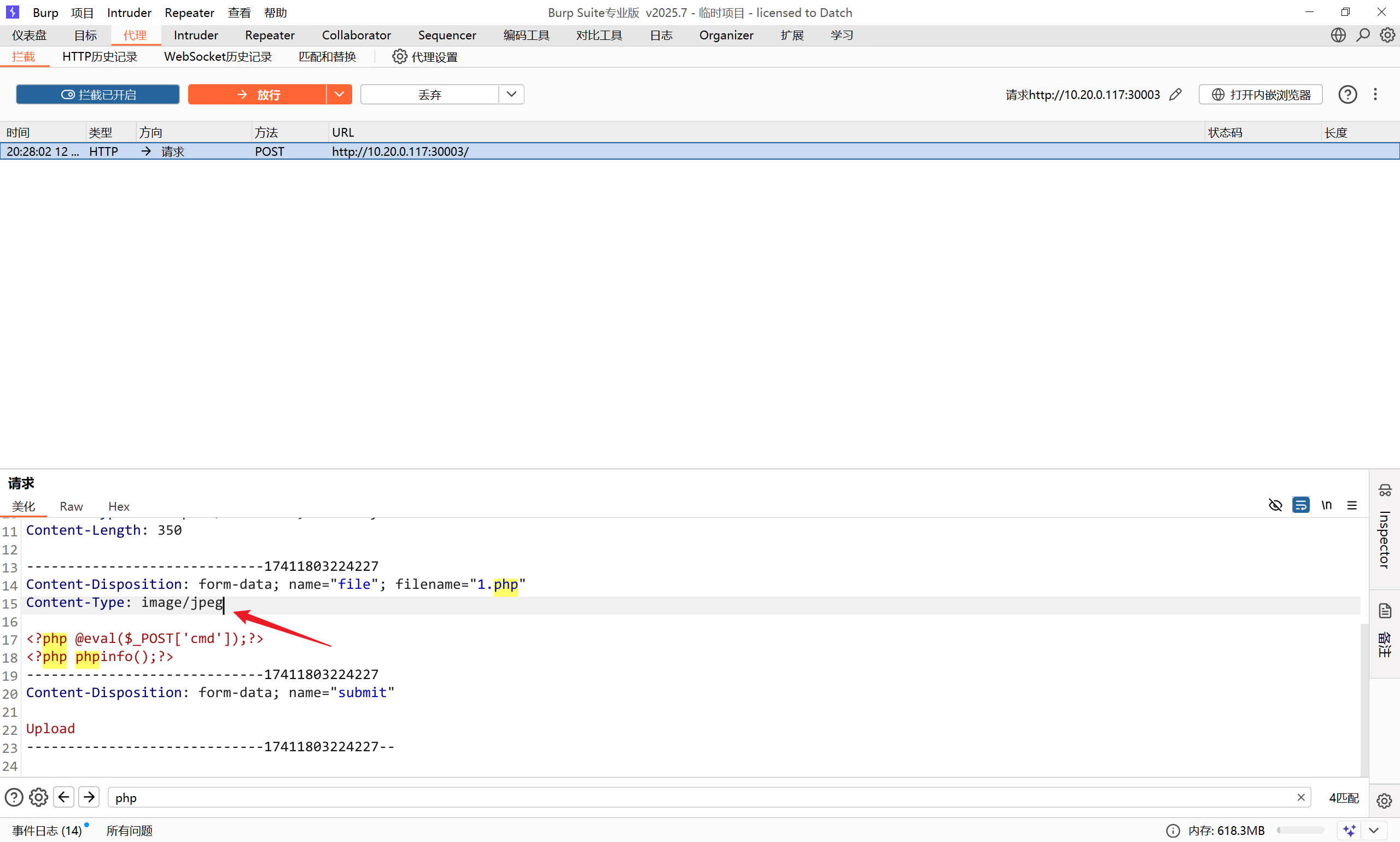Open Burp settings gear in the top right
Screen dimensions: 1400x842
pos(1387,35)
